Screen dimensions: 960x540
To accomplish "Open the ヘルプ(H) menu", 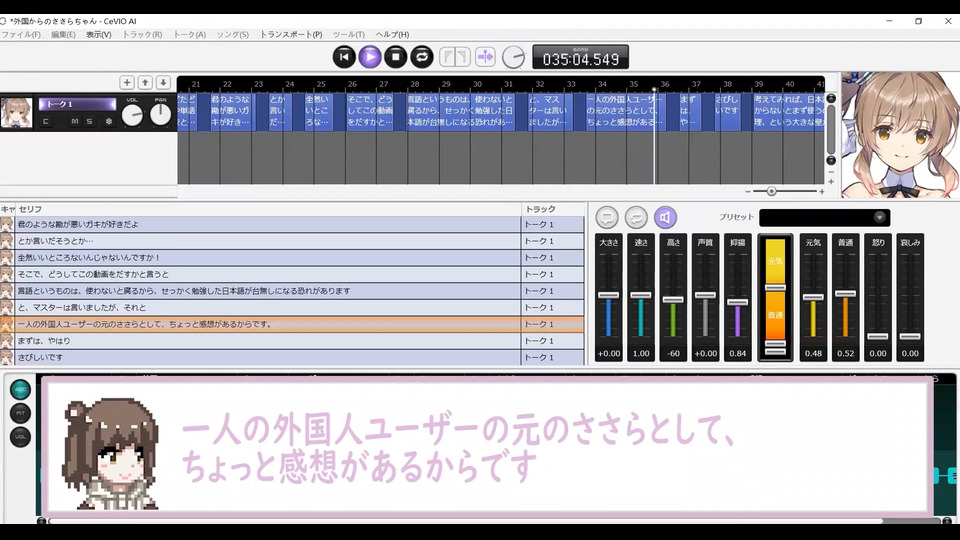I will point(392,35).
